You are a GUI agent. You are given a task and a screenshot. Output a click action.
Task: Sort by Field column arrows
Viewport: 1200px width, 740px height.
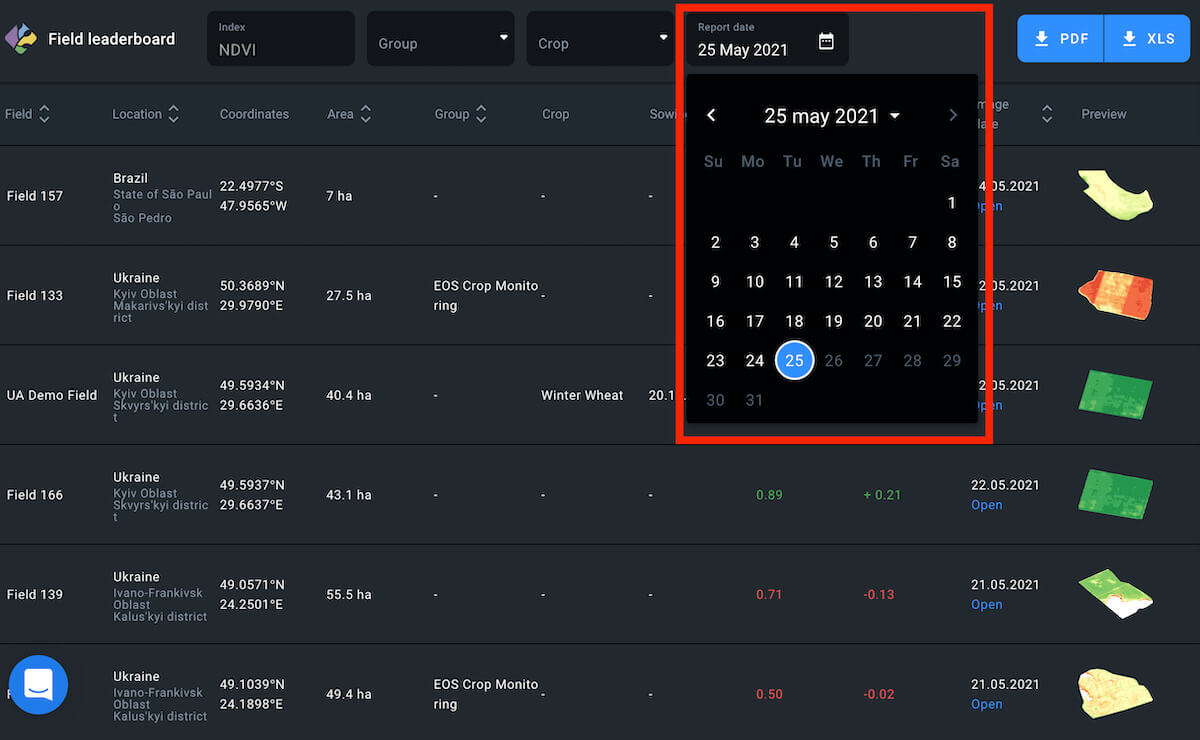[x=44, y=114]
